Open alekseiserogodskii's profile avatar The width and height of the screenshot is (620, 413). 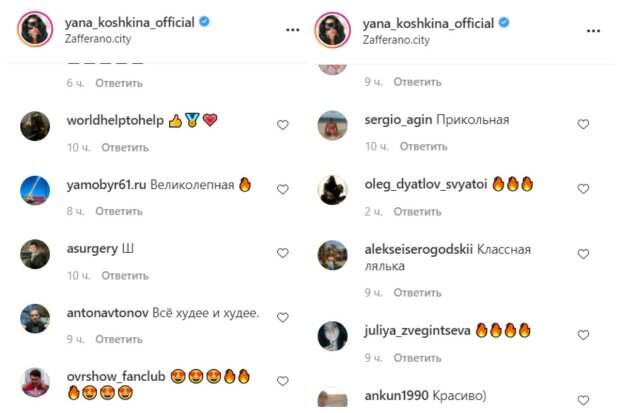point(333,255)
